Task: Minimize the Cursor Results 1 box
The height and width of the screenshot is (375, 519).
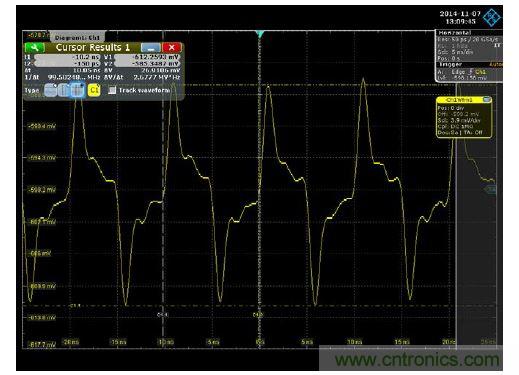Action: click(x=150, y=48)
